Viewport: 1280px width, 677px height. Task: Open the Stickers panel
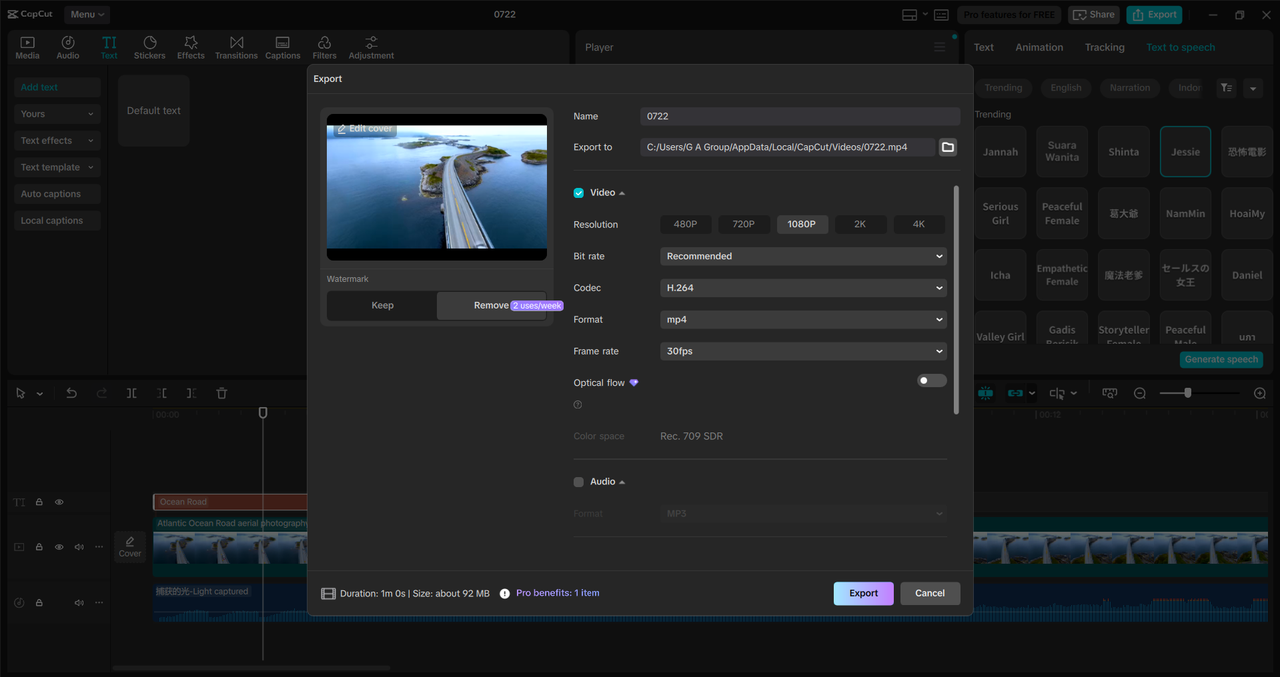coord(150,47)
